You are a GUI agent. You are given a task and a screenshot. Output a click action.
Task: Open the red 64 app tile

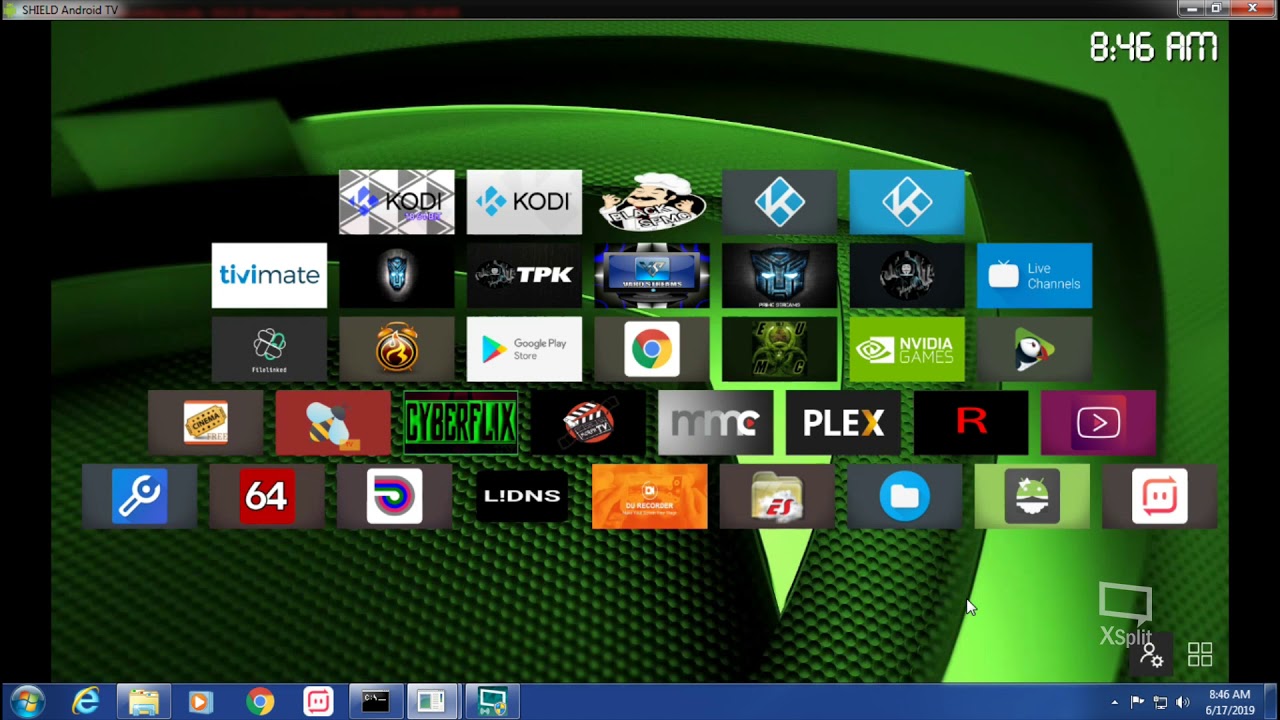point(267,496)
